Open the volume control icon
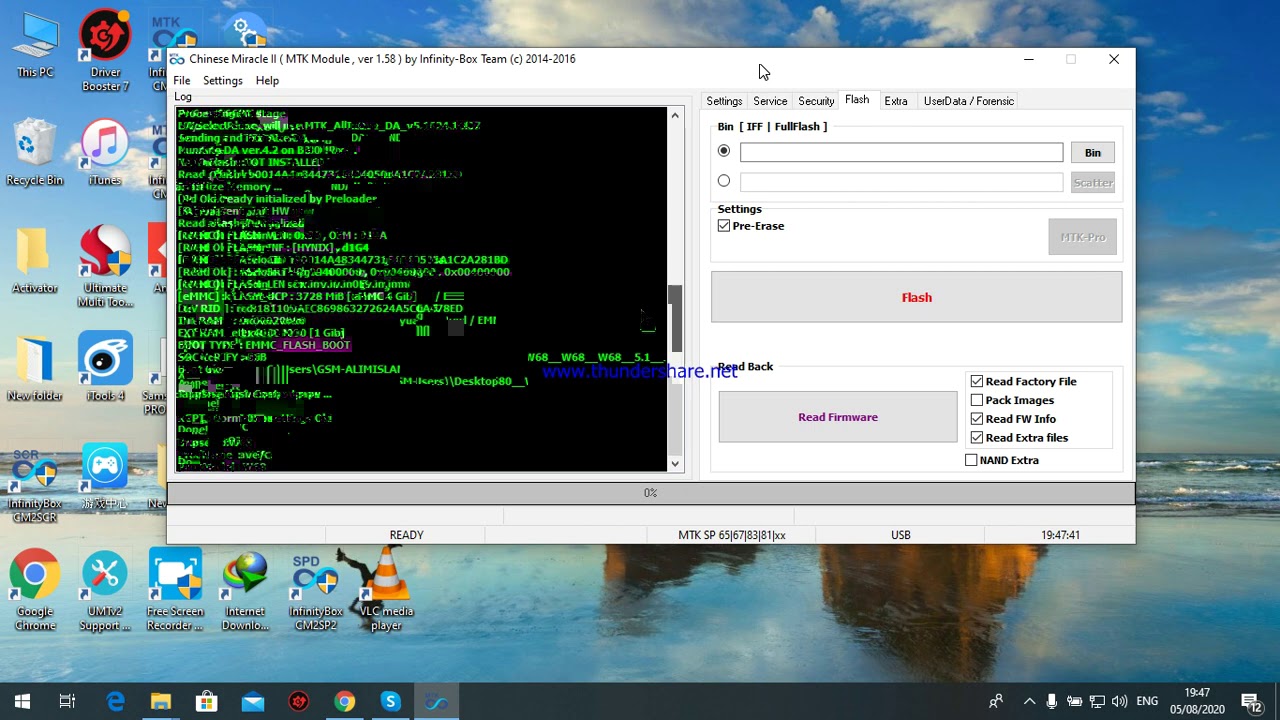Viewport: 1280px width, 720px height. pyautogui.click(x=1119, y=701)
